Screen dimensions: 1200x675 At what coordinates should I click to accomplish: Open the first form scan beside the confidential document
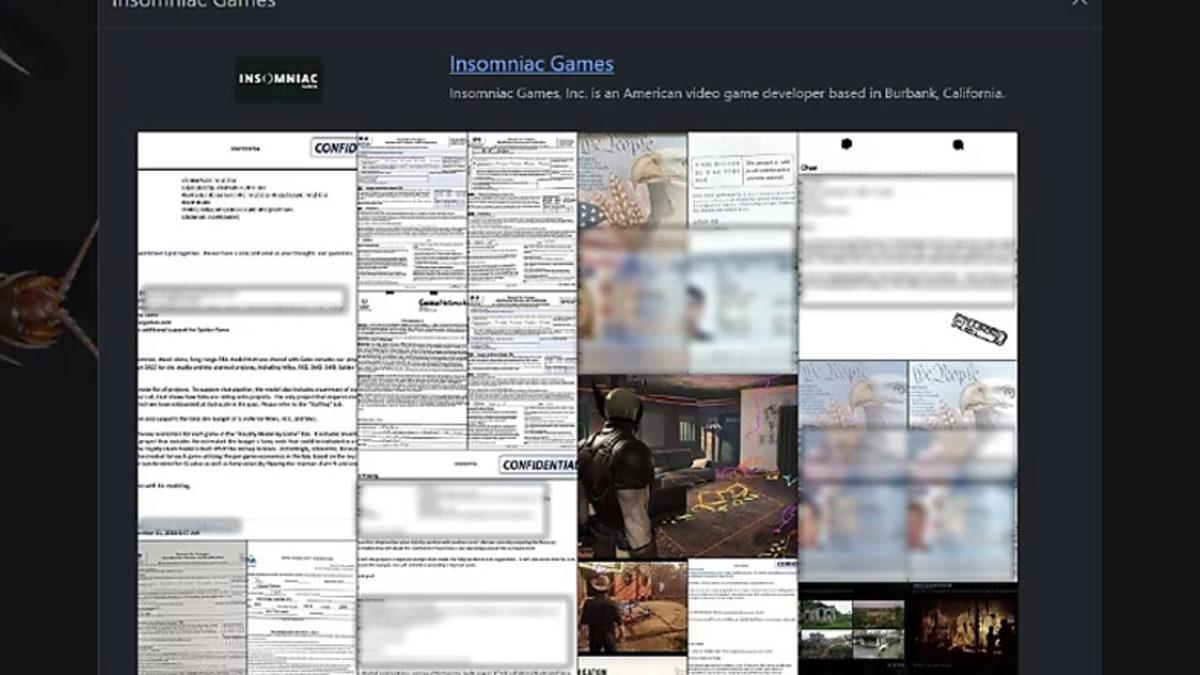[412, 210]
